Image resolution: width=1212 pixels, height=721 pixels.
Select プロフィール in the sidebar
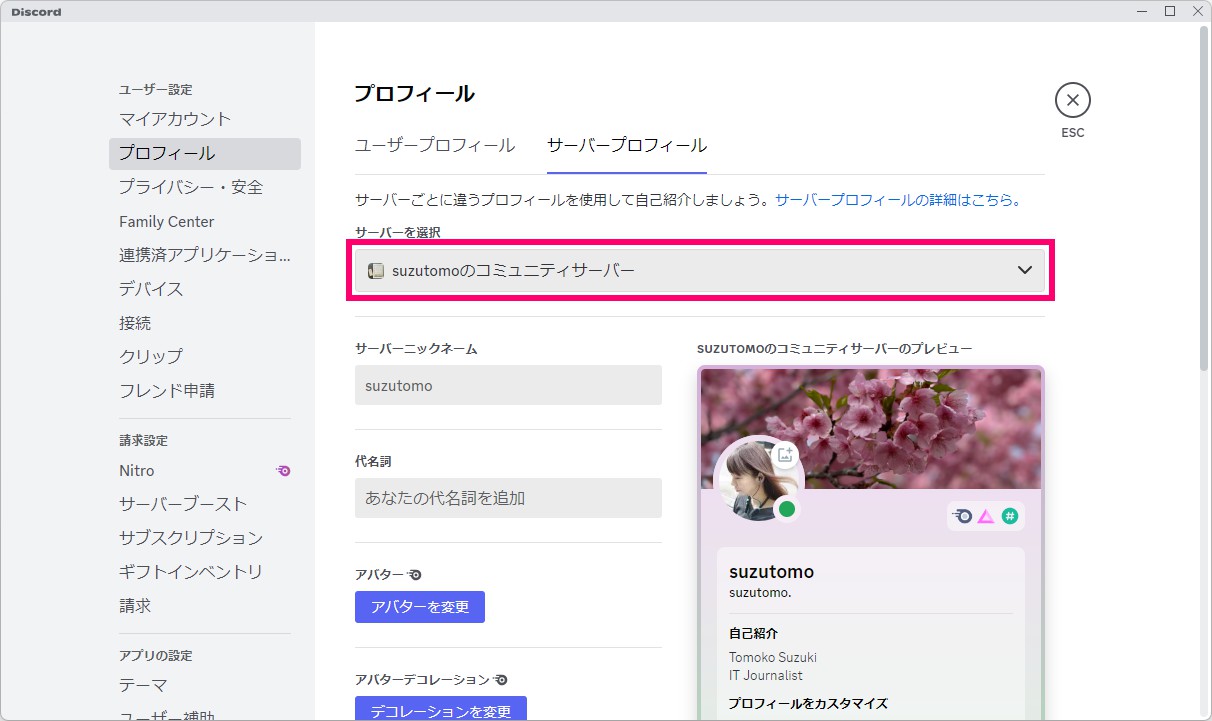pyautogui.click(x=205, y=153)
